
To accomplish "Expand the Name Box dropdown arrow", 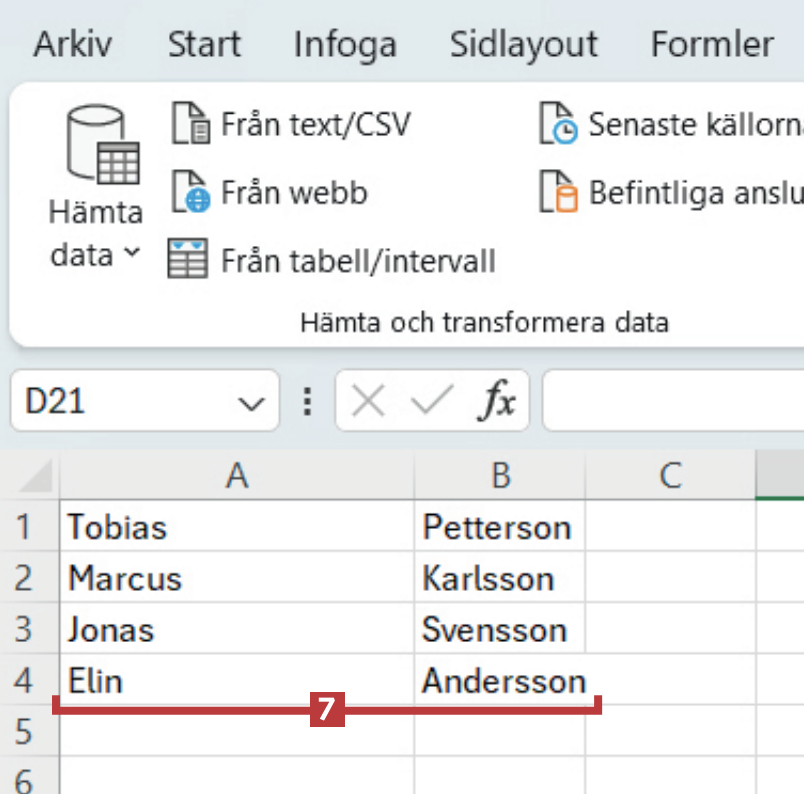I will 248,403.
